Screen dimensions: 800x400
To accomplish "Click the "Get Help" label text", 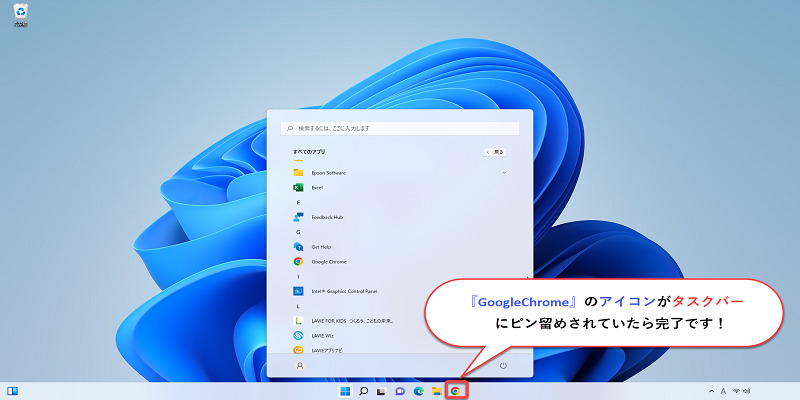I will (321, 246).
